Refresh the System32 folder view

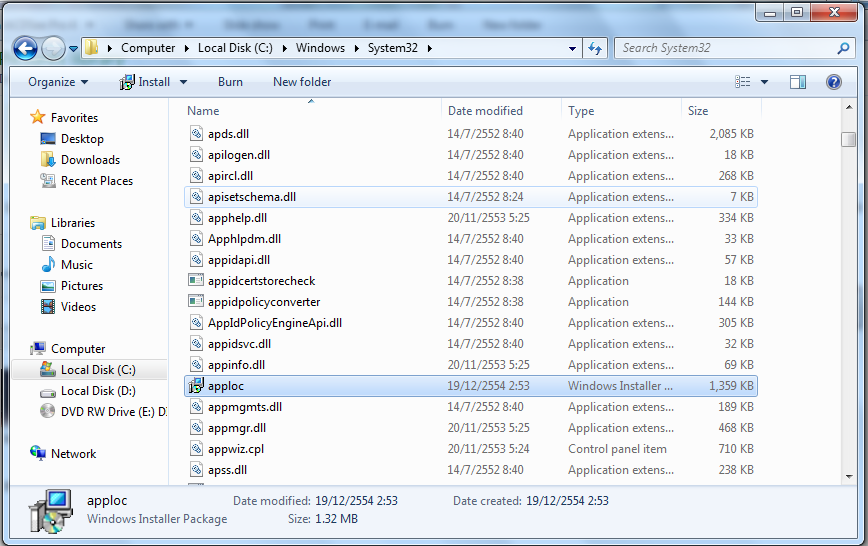595,48
